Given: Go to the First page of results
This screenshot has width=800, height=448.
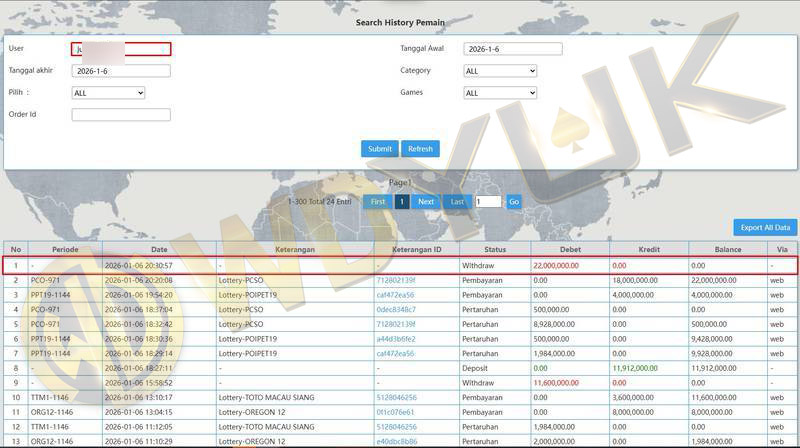Looking at the screenshot, I should click(x=377, y=201).
